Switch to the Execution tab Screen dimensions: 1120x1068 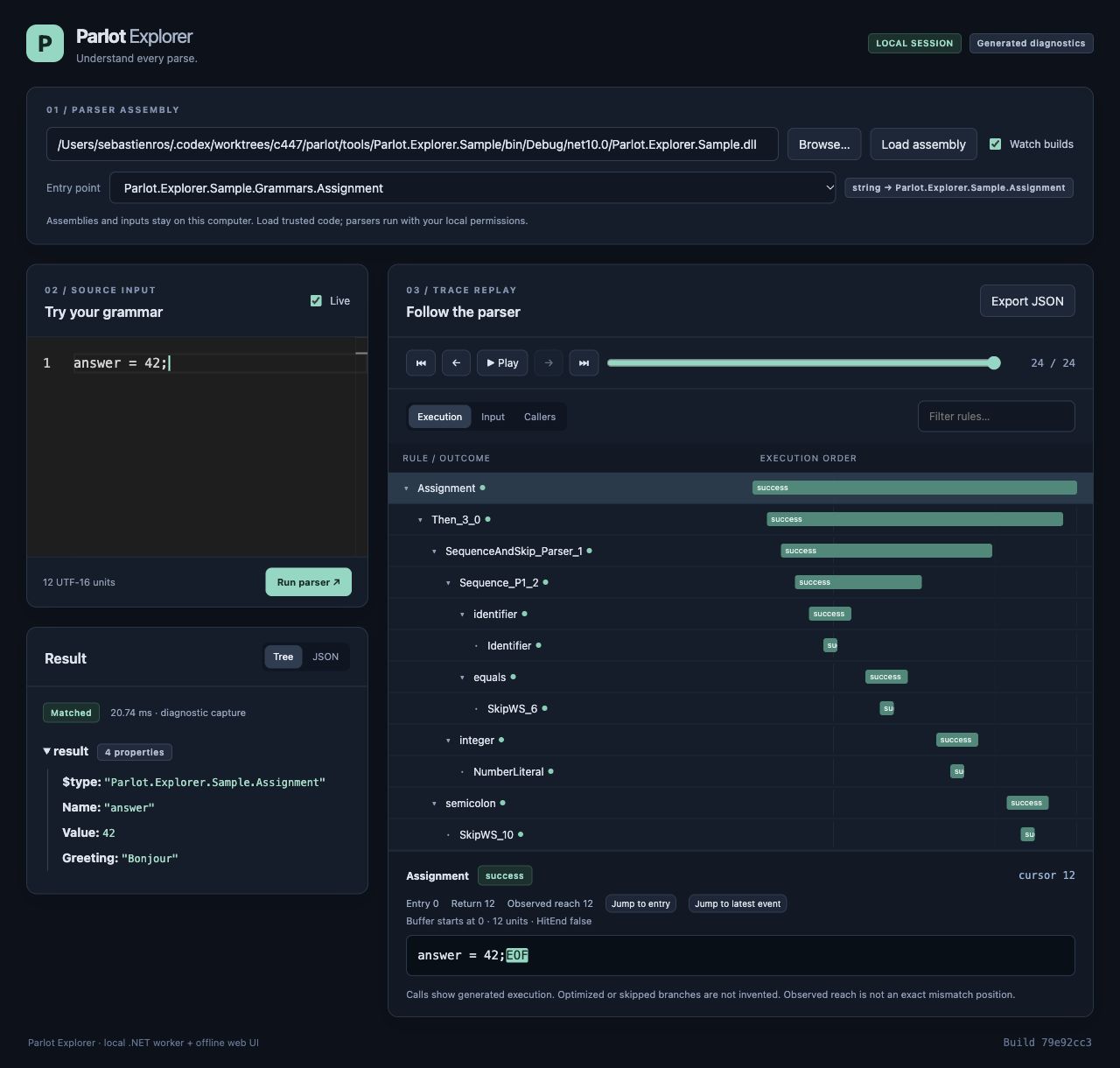[439, 417]
